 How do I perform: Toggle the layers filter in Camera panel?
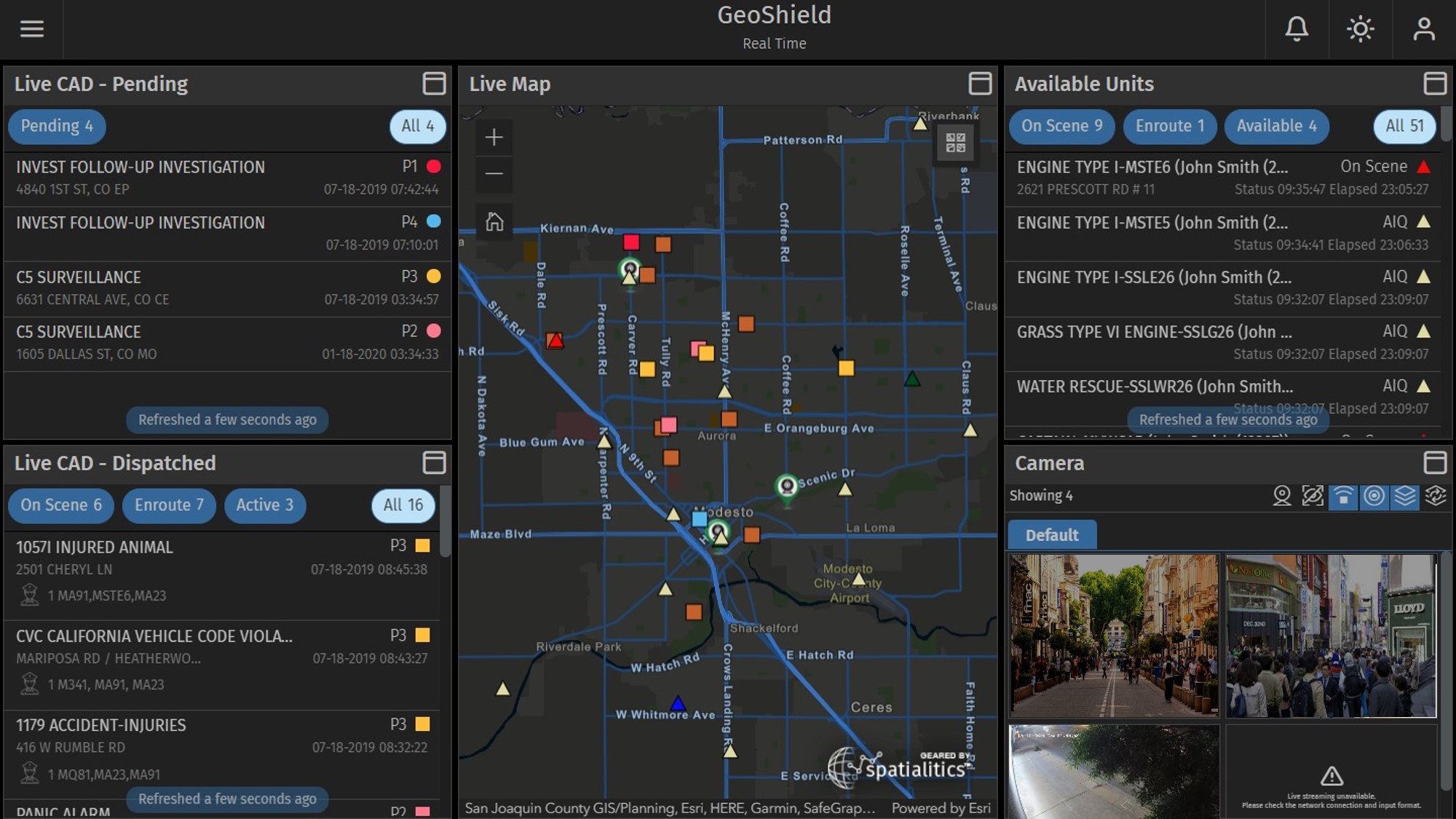coord(1404,496)
